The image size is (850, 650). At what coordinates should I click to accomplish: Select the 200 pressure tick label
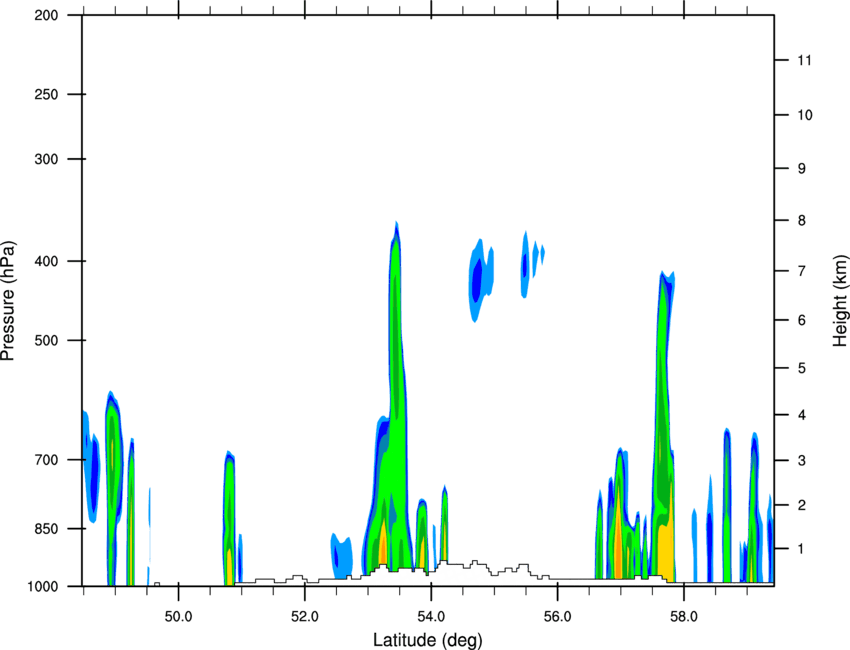46,15
